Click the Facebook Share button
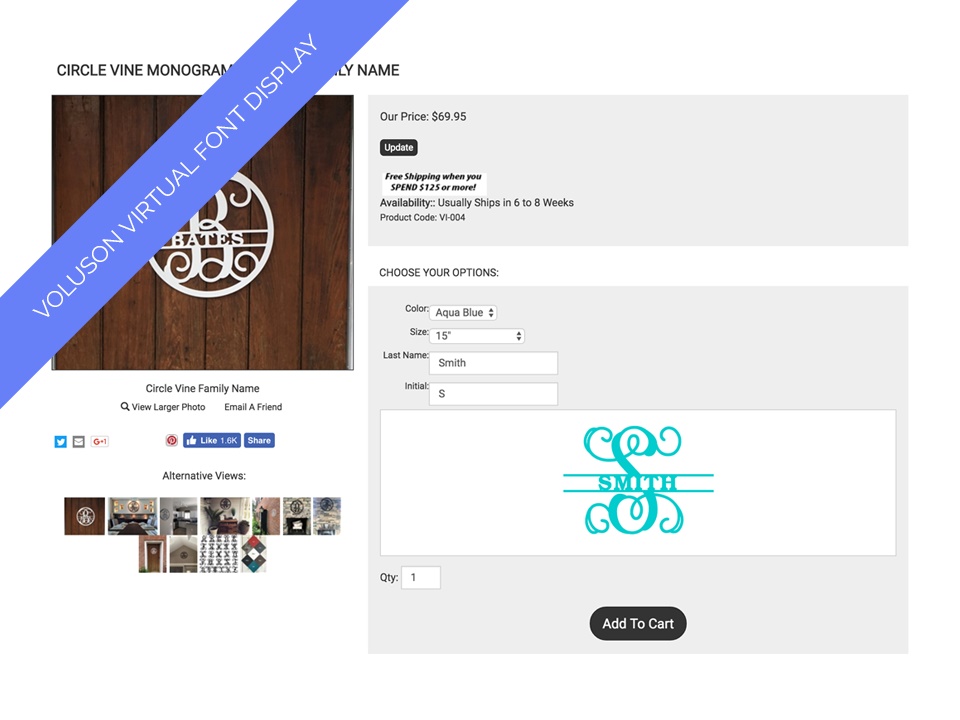 [259, 440]
